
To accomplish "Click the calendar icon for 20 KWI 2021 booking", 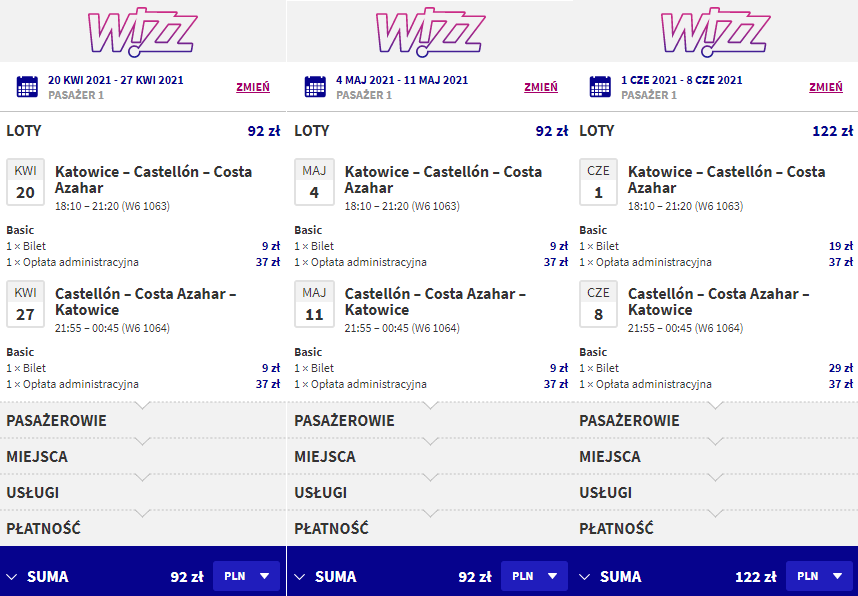I will pyautogui.click(x=27, y=87).
